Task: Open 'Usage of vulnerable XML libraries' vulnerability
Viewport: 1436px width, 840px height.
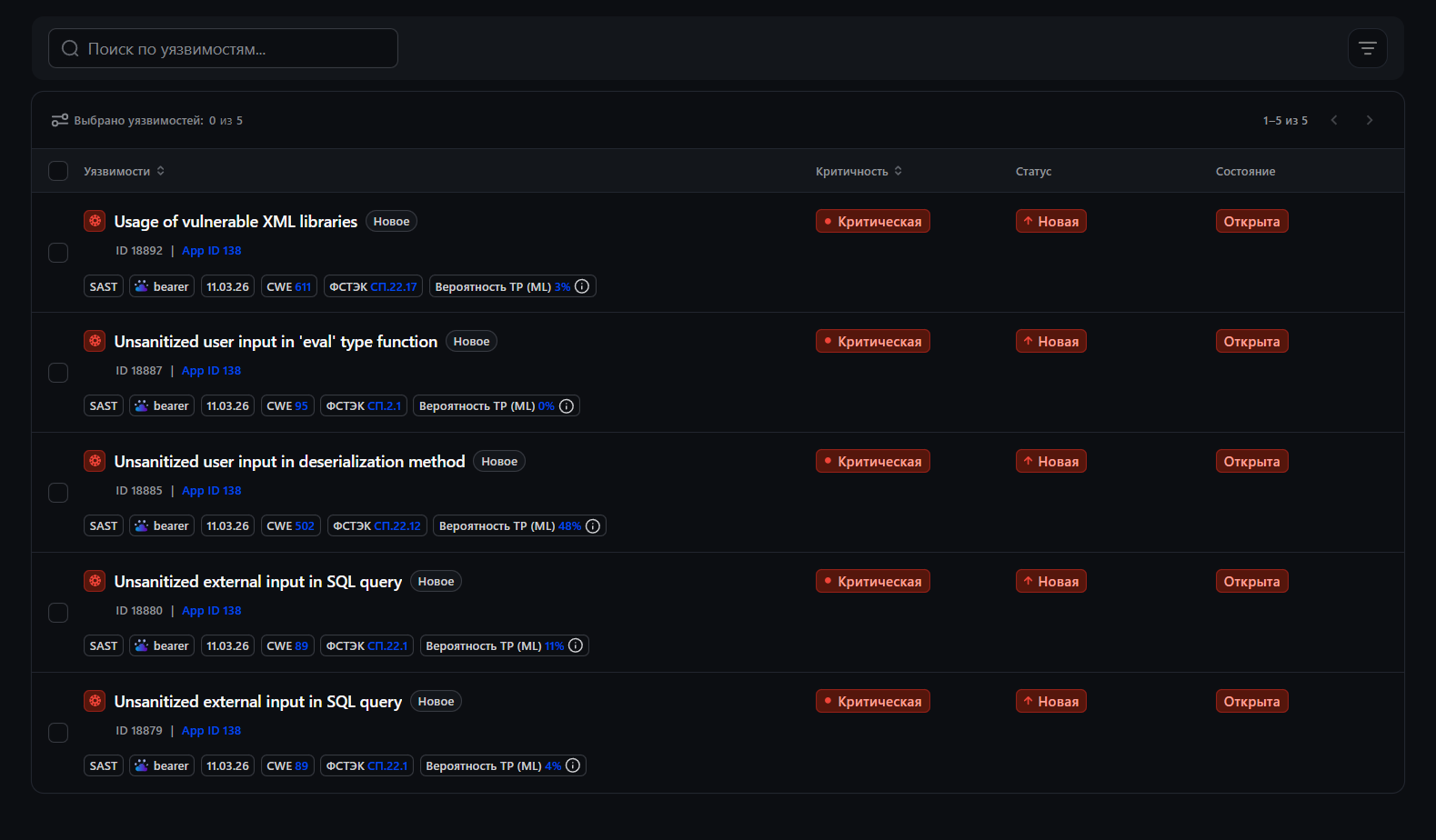Action: coord(236,222)
